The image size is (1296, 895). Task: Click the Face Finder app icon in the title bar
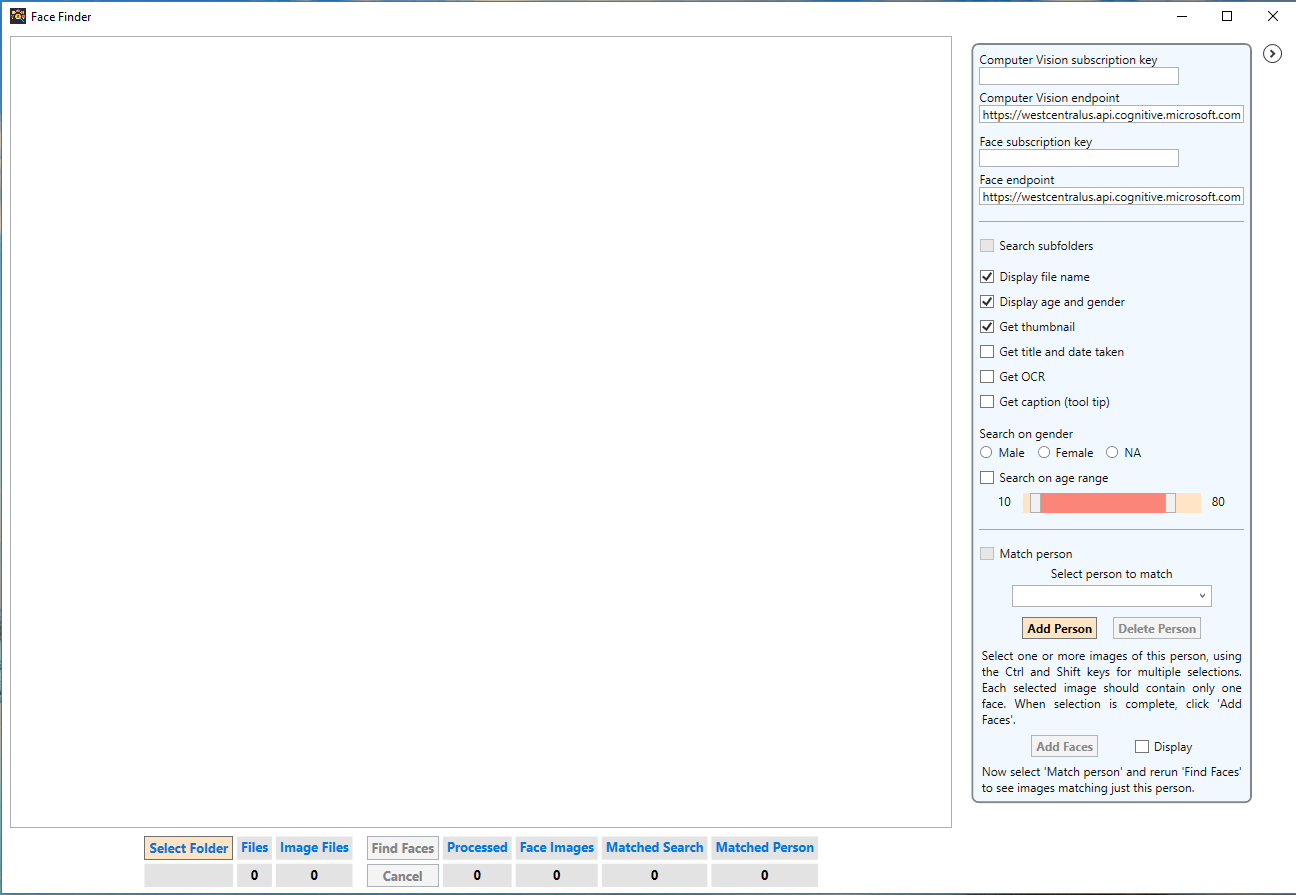point(18,16)
